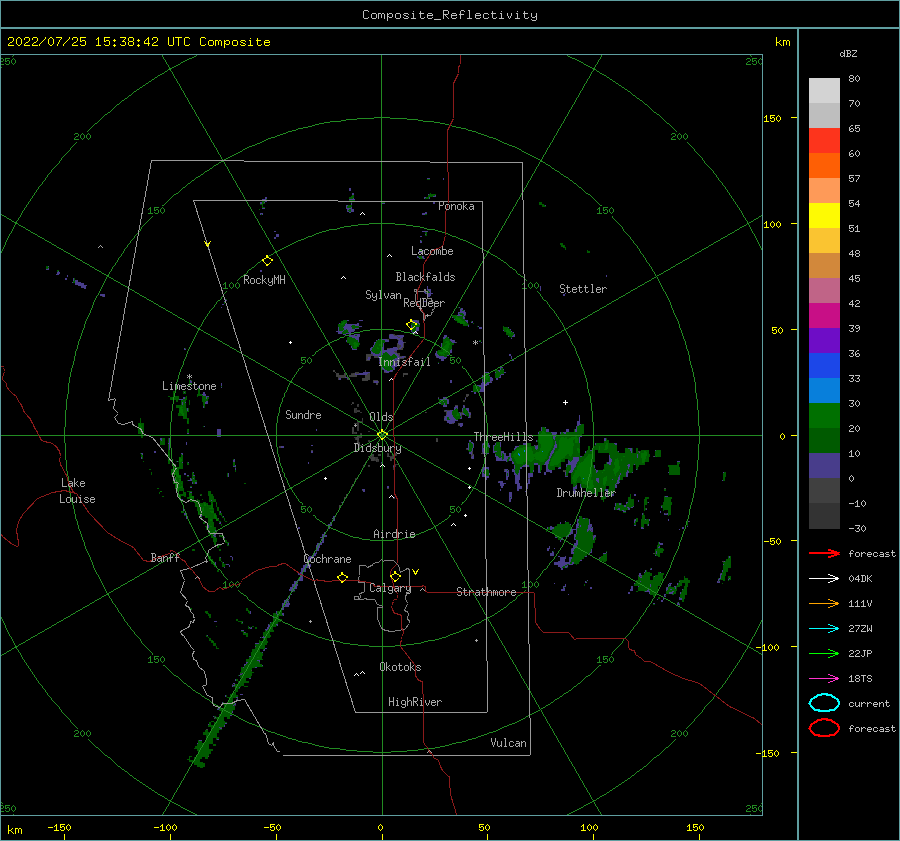The image size is (900, 841).
Task: Click the Stettler town label
Action: point(583,289)
